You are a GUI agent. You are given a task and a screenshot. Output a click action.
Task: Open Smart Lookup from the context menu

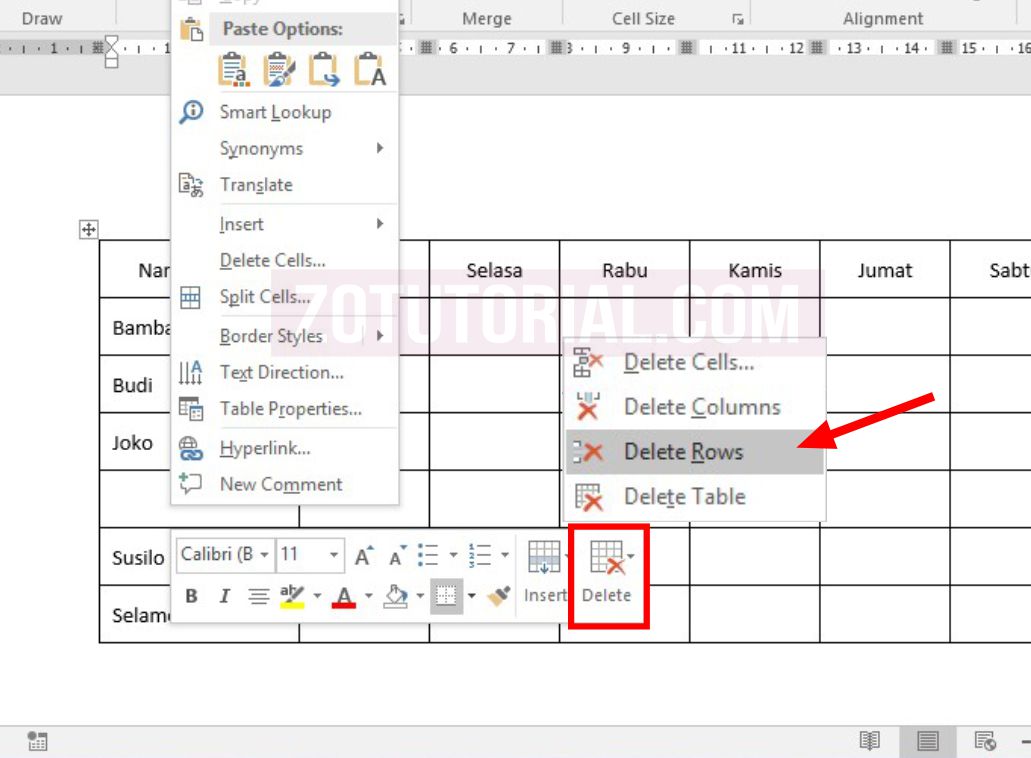(275, 112)
